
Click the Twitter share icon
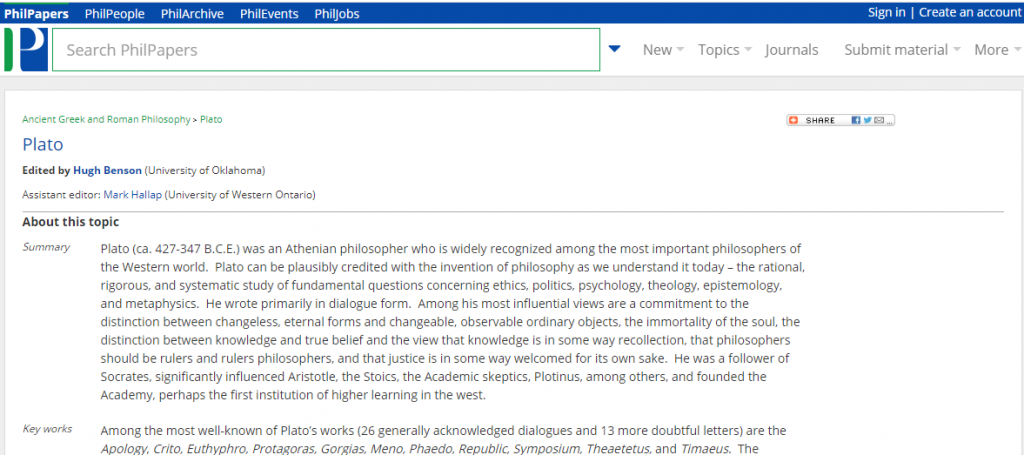point(867,120)
